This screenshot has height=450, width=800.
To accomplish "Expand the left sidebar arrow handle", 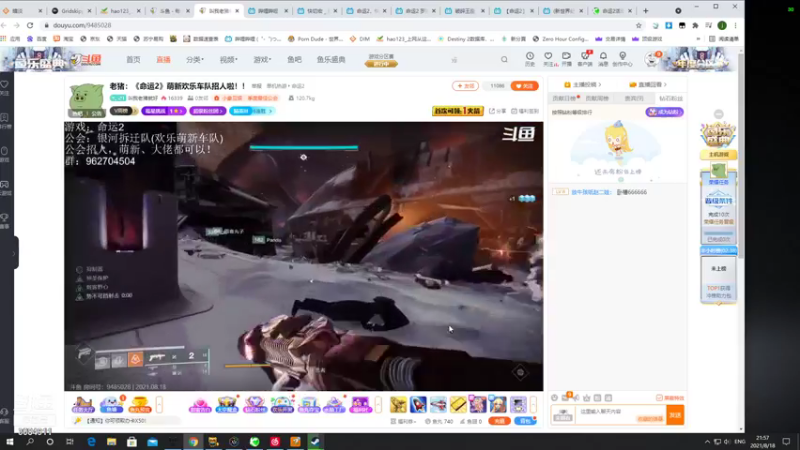I will click(14, 253).
